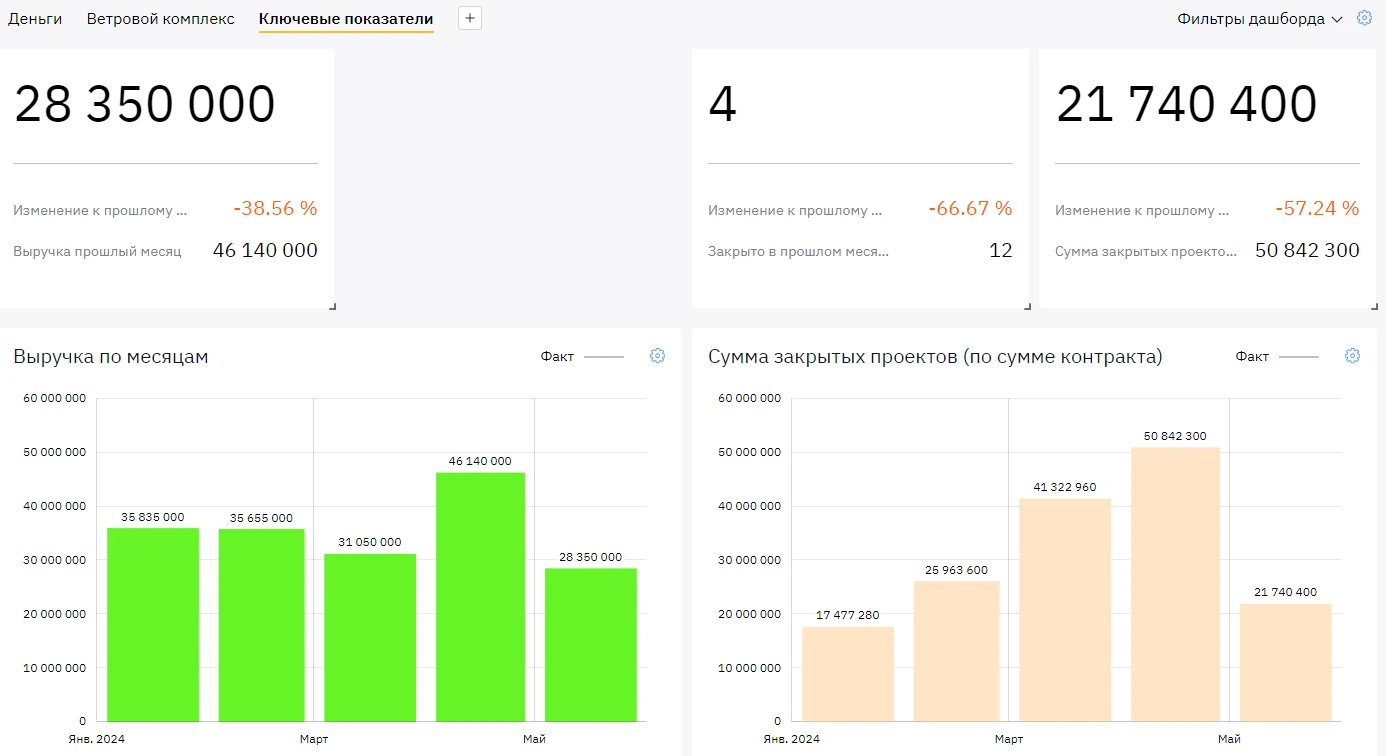The height and width of the screenshot is (756, 1386).
Task: Click the plus icon to add a dashboard tab
Action: 470,18
